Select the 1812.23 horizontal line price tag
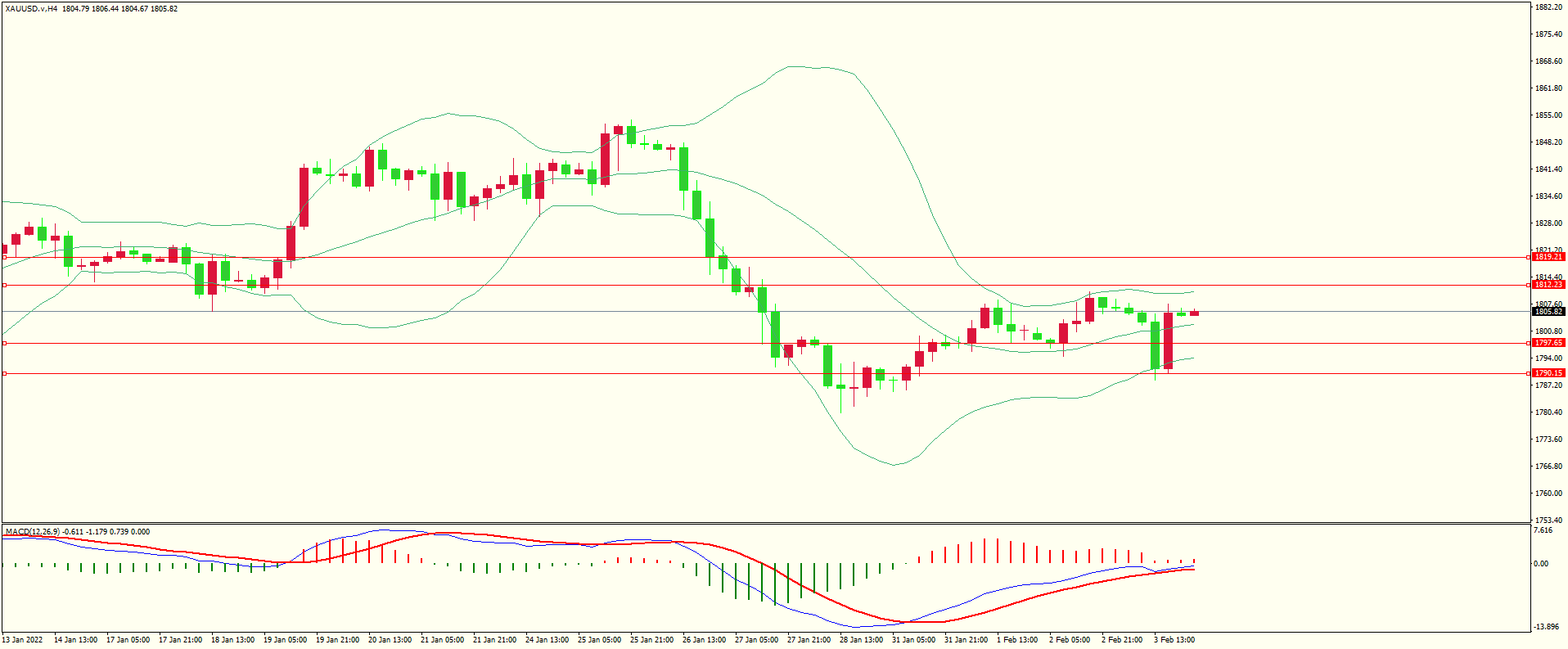Screen dimensions: 1568x649 1548,285
